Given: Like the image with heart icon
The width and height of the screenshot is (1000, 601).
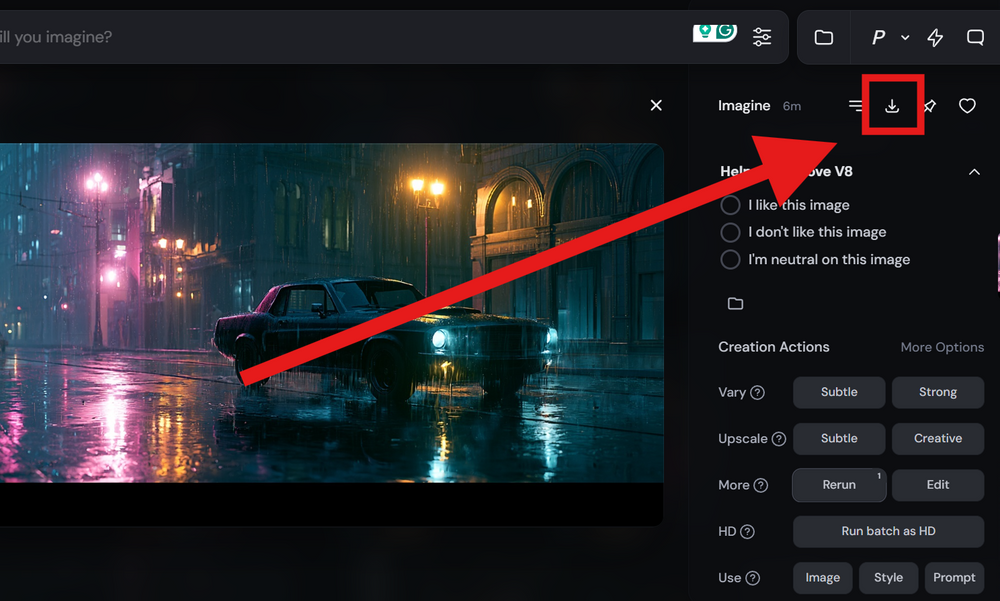Looking at the screenshot, I should 967,106.
